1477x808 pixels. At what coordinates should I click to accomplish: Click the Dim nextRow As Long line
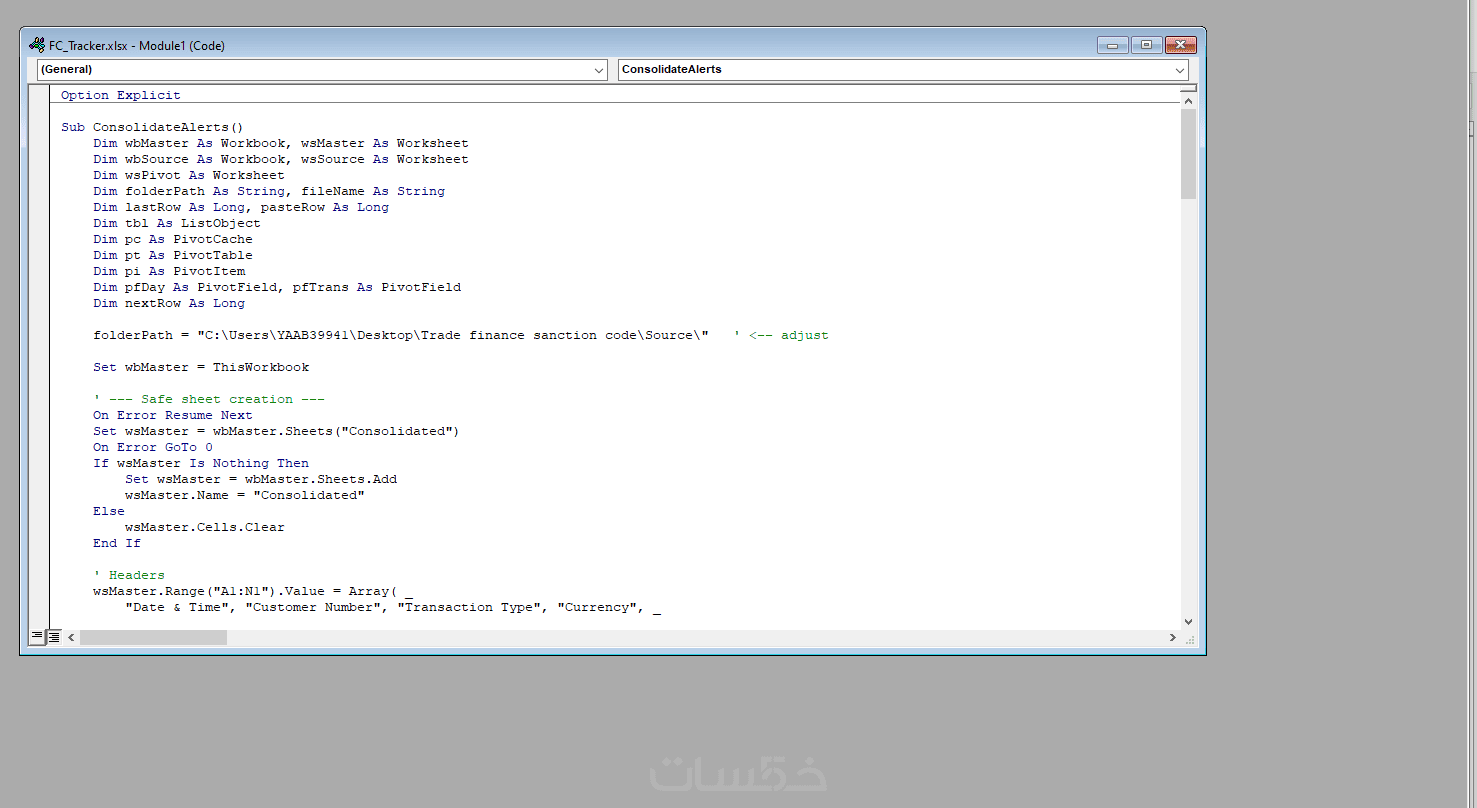169,303
